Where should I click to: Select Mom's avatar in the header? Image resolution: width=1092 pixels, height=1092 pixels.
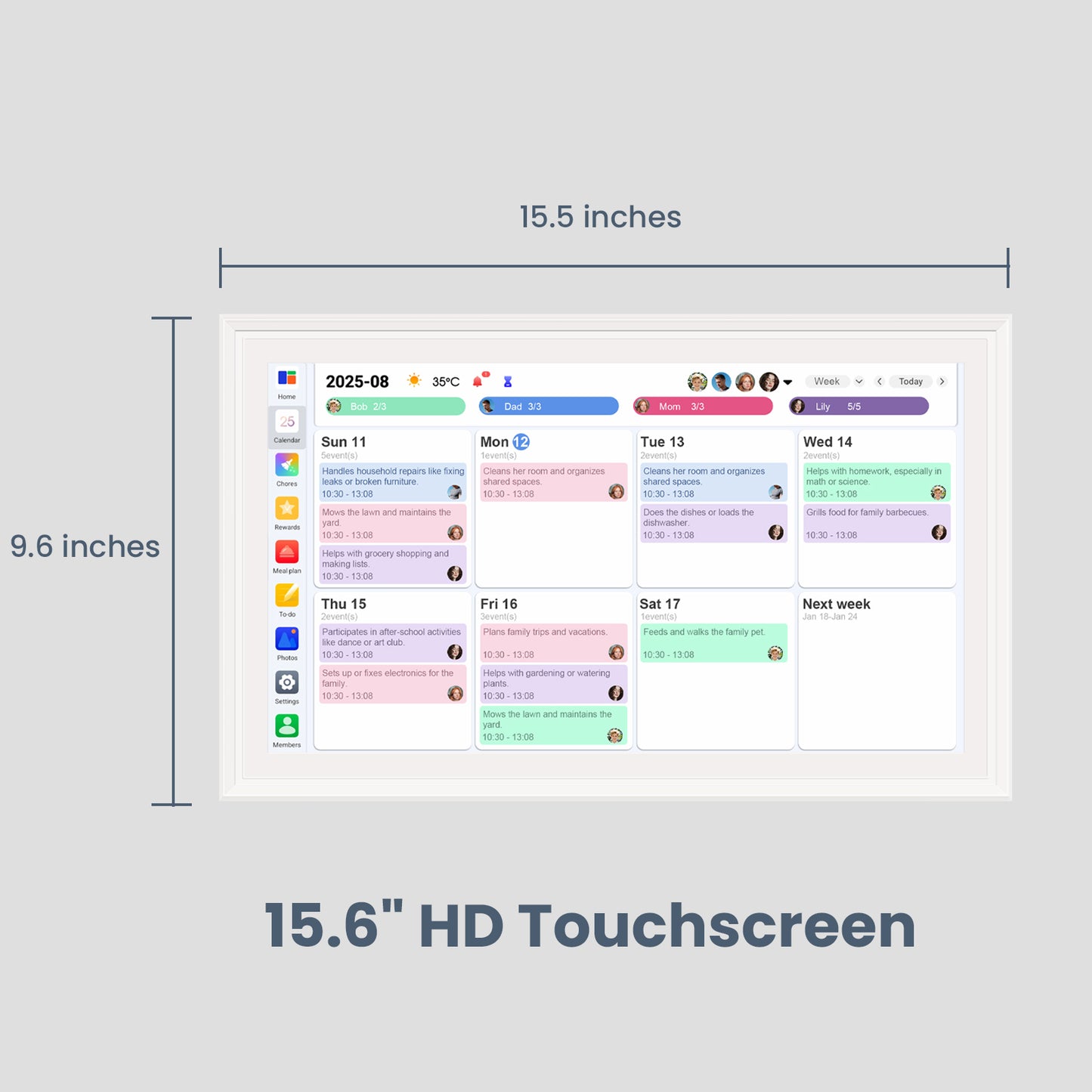click(744, 382)
